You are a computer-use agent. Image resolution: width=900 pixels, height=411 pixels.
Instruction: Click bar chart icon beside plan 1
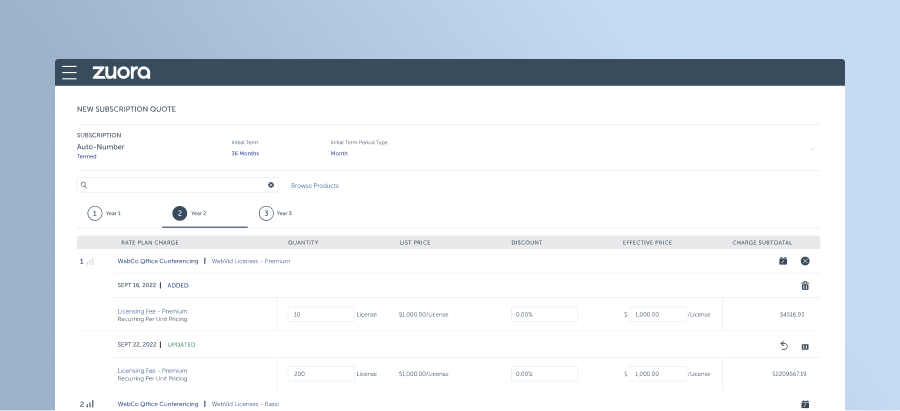coord(90,261)
